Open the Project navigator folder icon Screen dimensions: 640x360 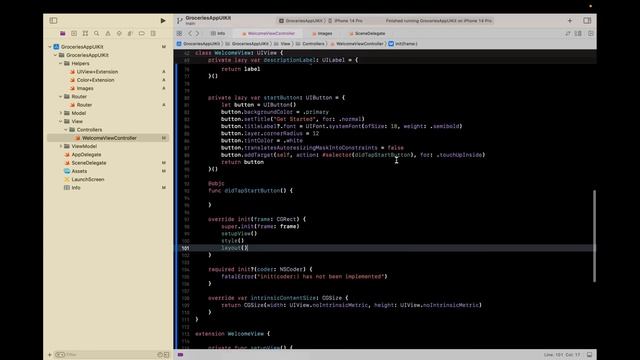(62, 33)
